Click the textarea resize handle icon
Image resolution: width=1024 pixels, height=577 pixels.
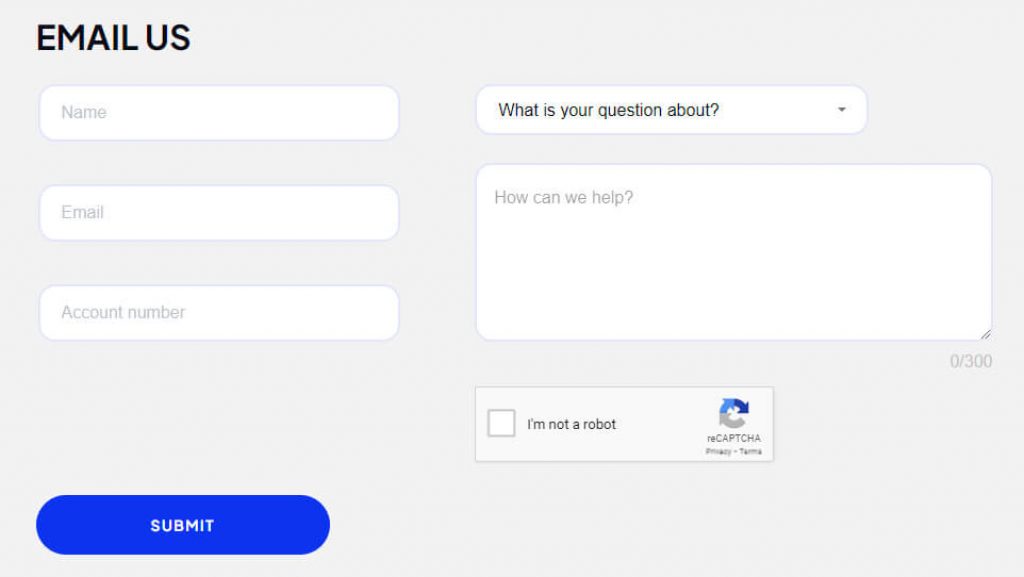[x=986, y=334]
